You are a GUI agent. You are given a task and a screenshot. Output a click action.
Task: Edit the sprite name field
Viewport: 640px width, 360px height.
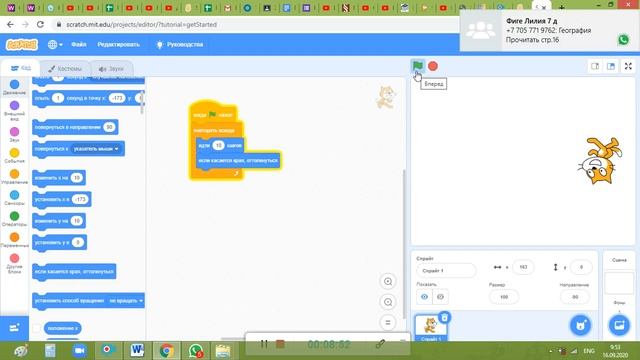pos(446,270)
